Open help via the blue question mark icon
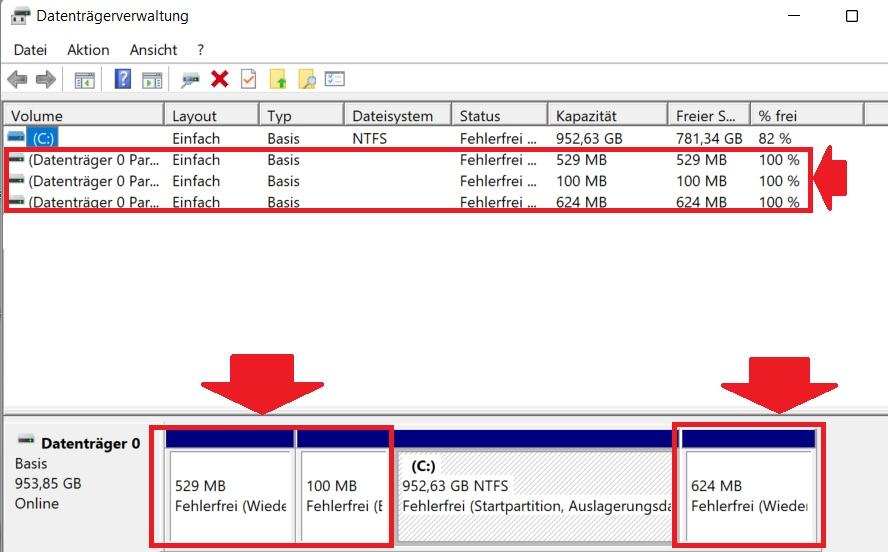 122,79
